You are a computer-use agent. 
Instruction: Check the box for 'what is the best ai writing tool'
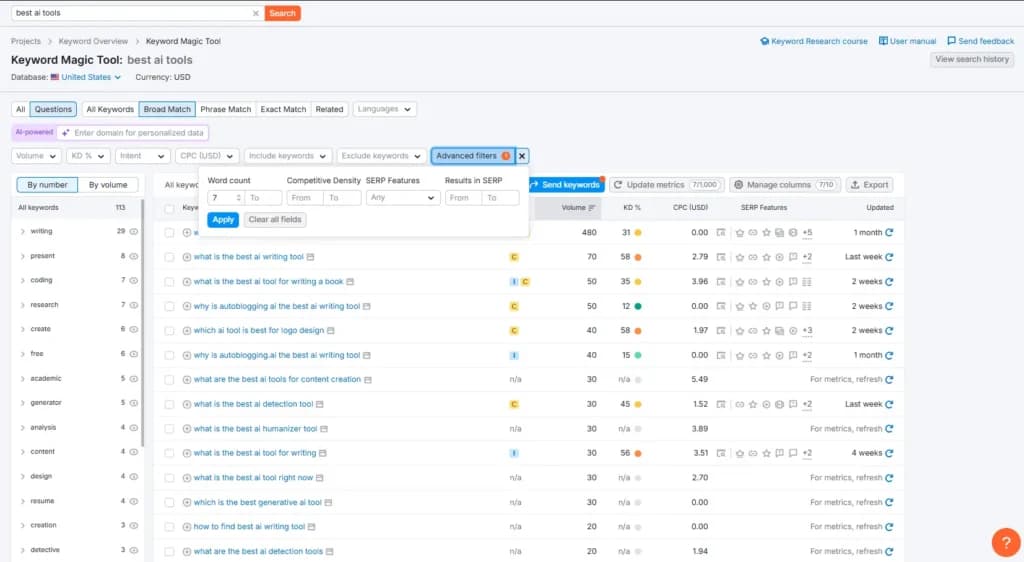click(169, 257)
